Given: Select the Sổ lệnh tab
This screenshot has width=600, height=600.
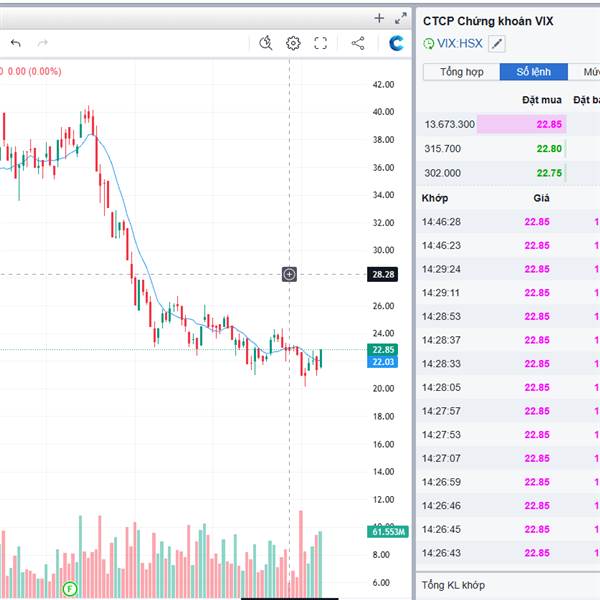Looking at the screenshot, I should pos(534,72).
